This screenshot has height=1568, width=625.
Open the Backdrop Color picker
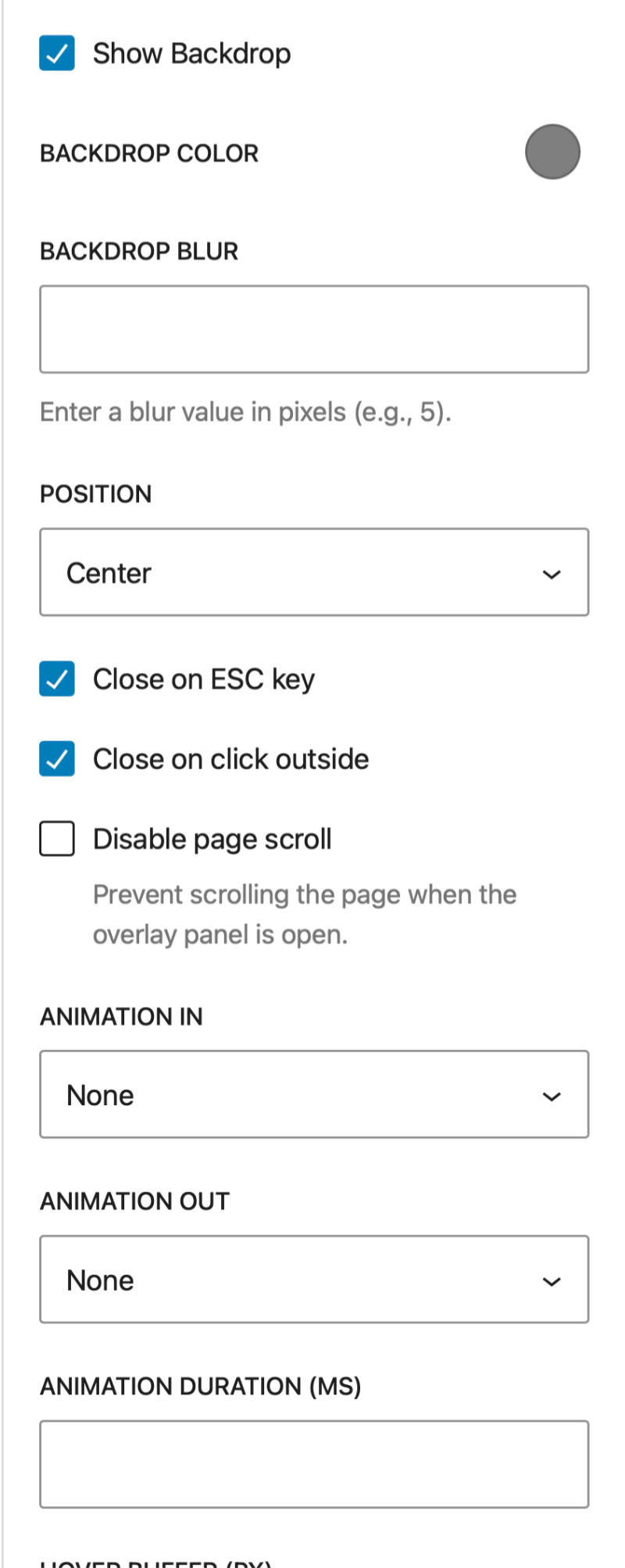click(x=552, y=152)
